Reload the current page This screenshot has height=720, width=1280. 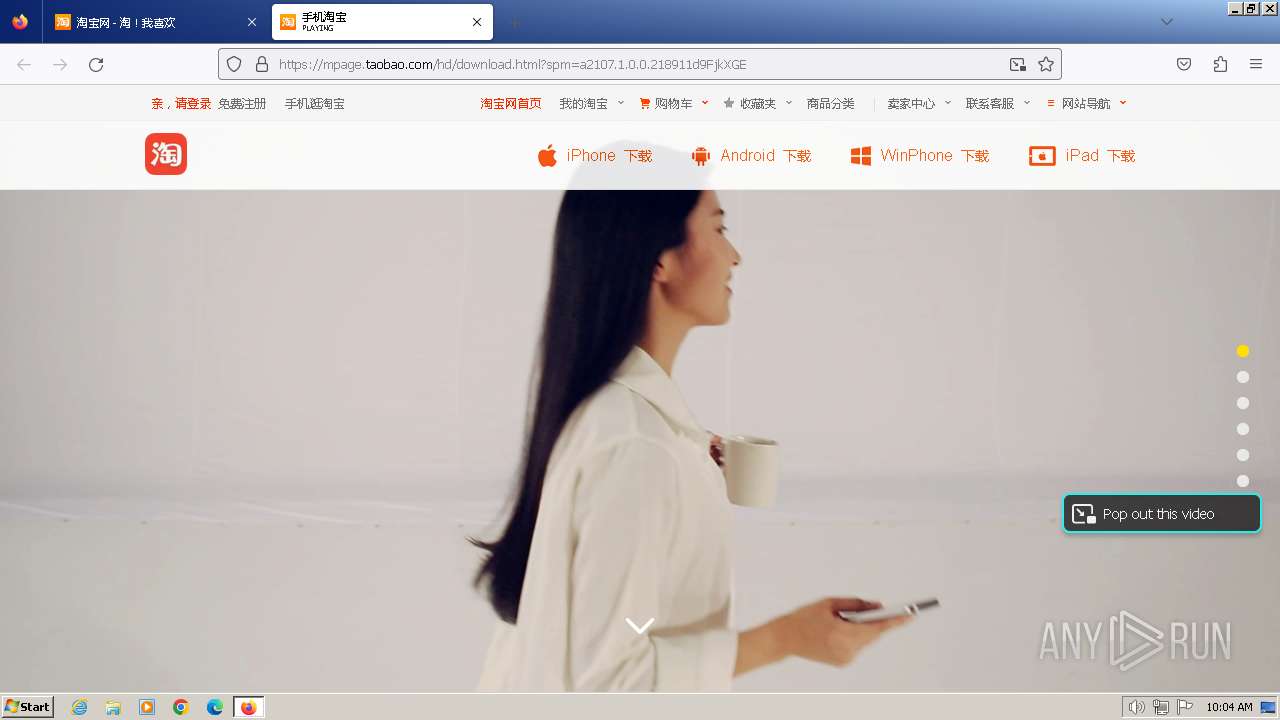(x=96, y=65)
